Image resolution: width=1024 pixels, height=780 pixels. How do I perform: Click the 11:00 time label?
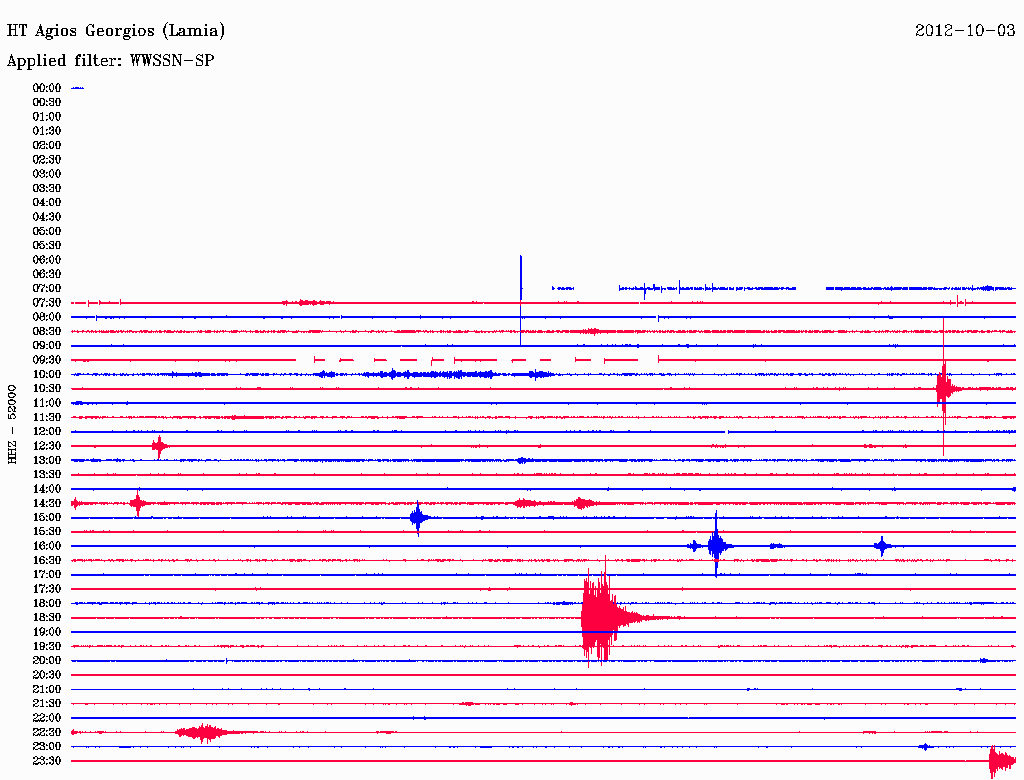point(47,403)
